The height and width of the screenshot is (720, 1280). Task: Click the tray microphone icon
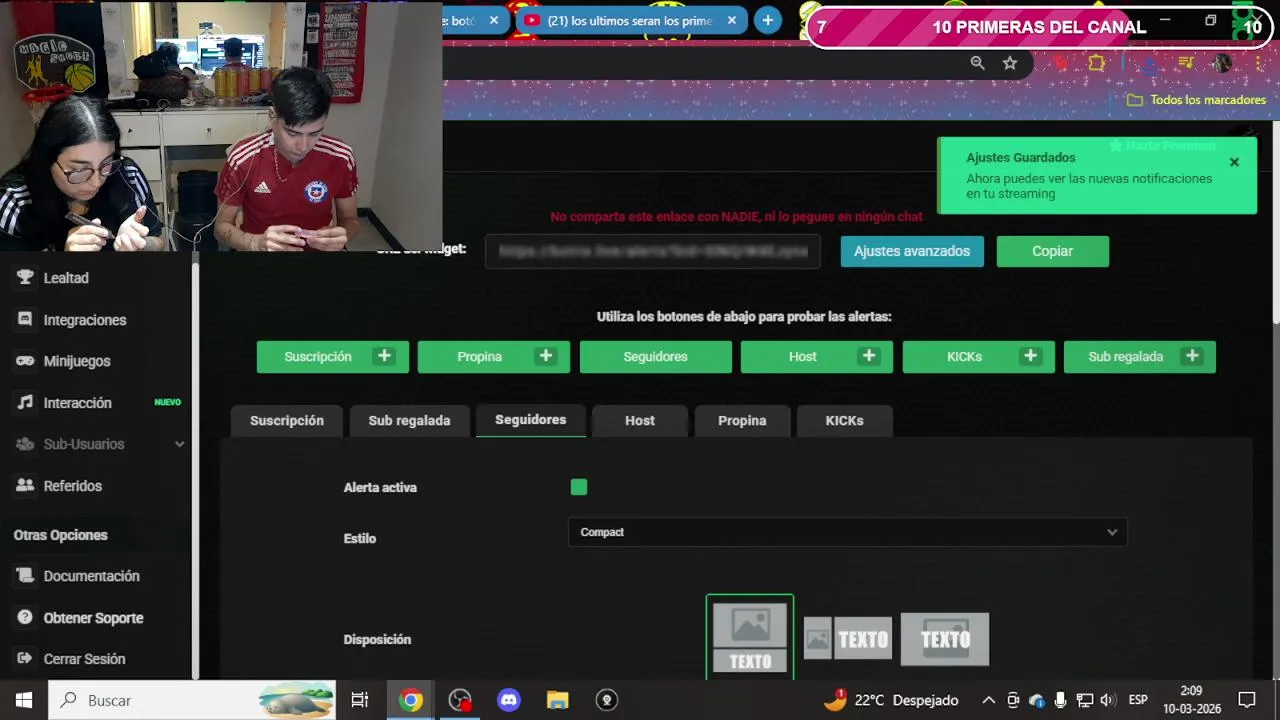(x=1061, y=700)
